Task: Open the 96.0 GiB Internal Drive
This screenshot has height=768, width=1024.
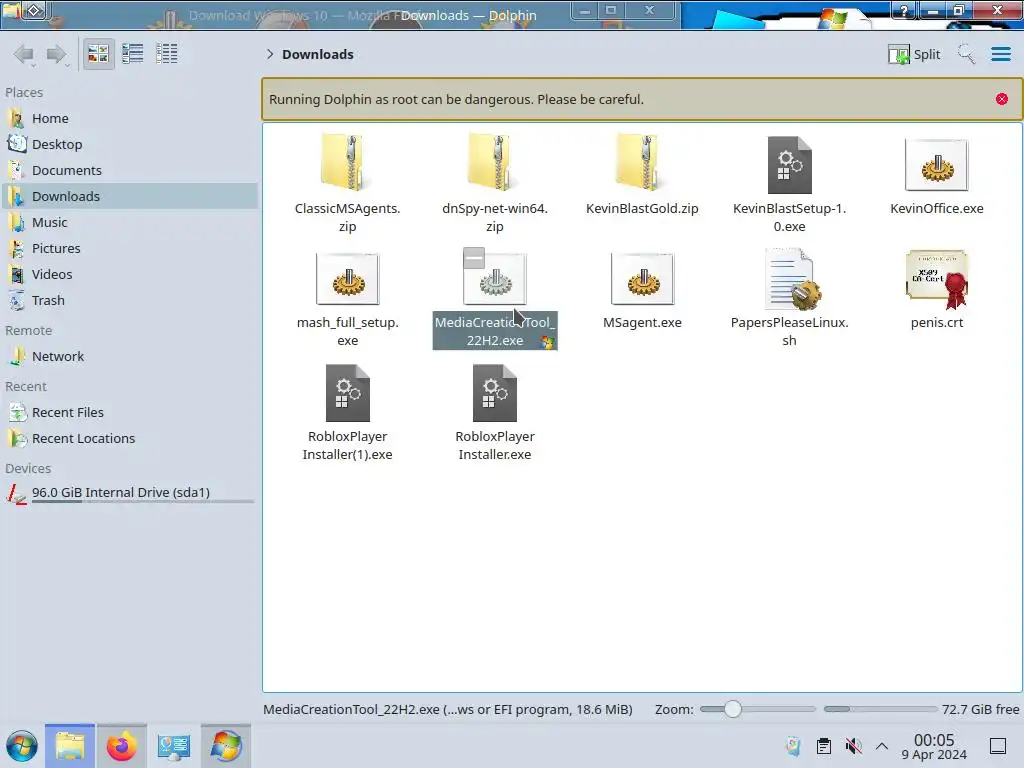Action: (130, 494)
